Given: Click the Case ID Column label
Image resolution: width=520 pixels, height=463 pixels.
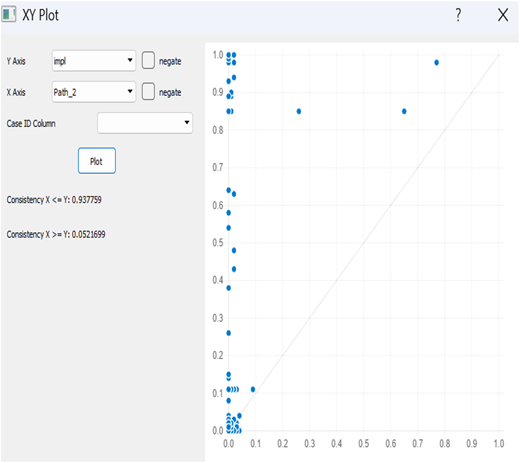Looking at the screenshot, I should (31, 124).
